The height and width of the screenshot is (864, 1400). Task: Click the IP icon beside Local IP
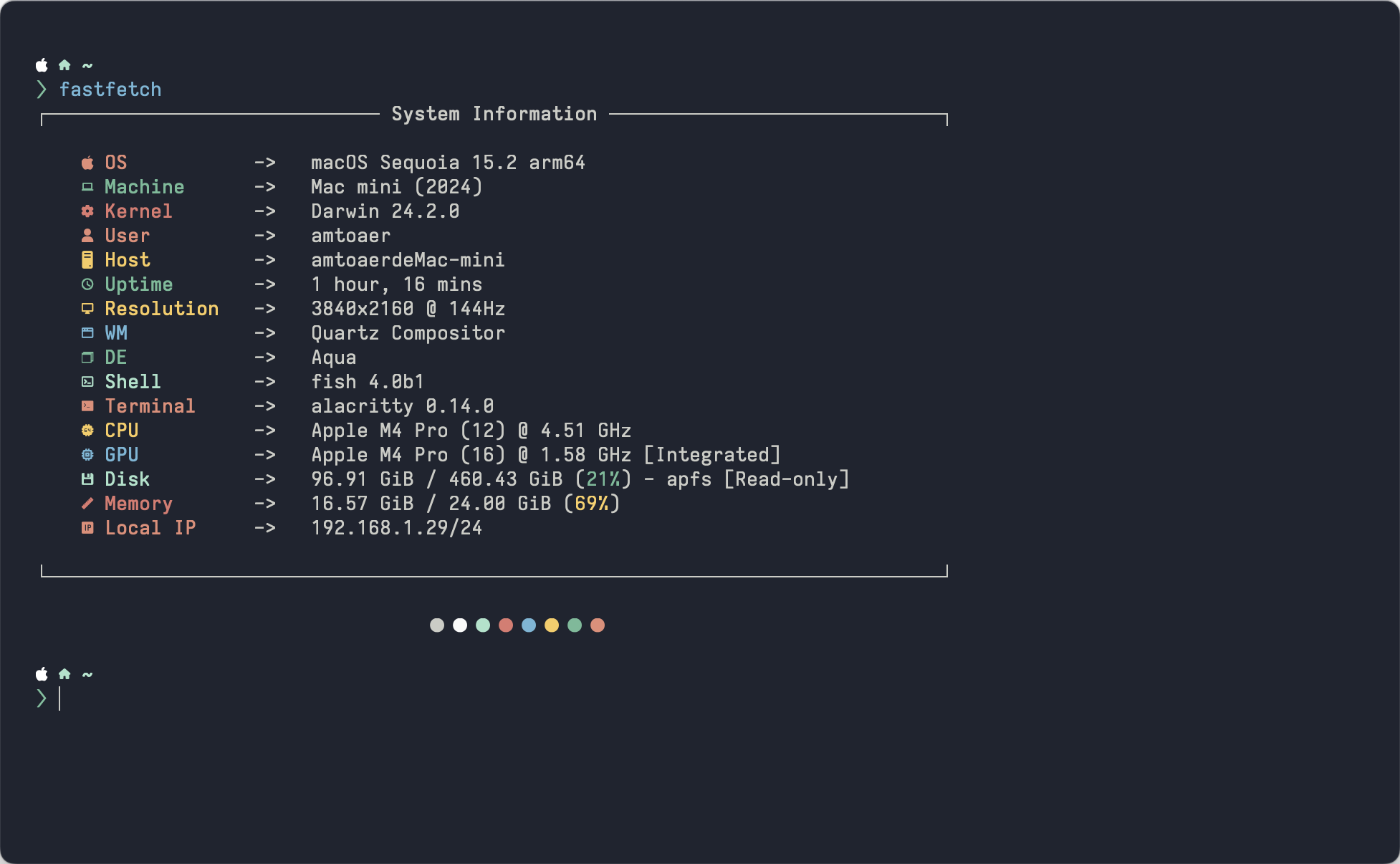click(x=87, y=528)
